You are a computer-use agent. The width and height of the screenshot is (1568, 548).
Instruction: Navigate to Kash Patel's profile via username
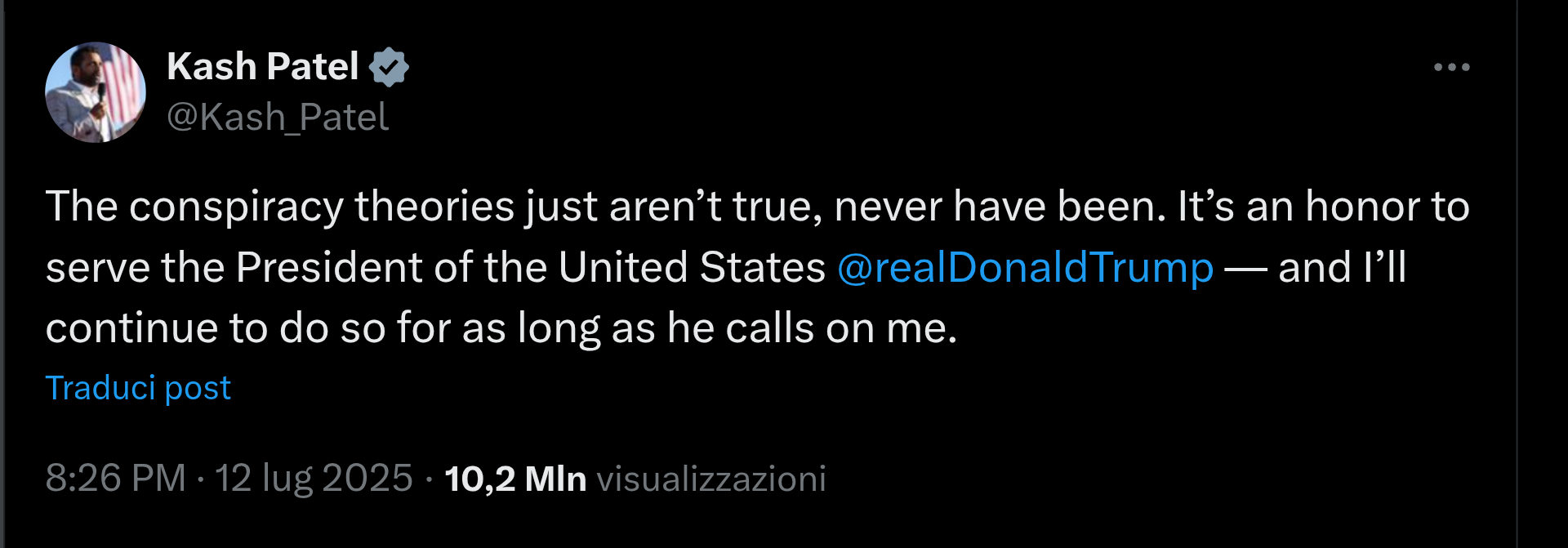pos(278,117)
